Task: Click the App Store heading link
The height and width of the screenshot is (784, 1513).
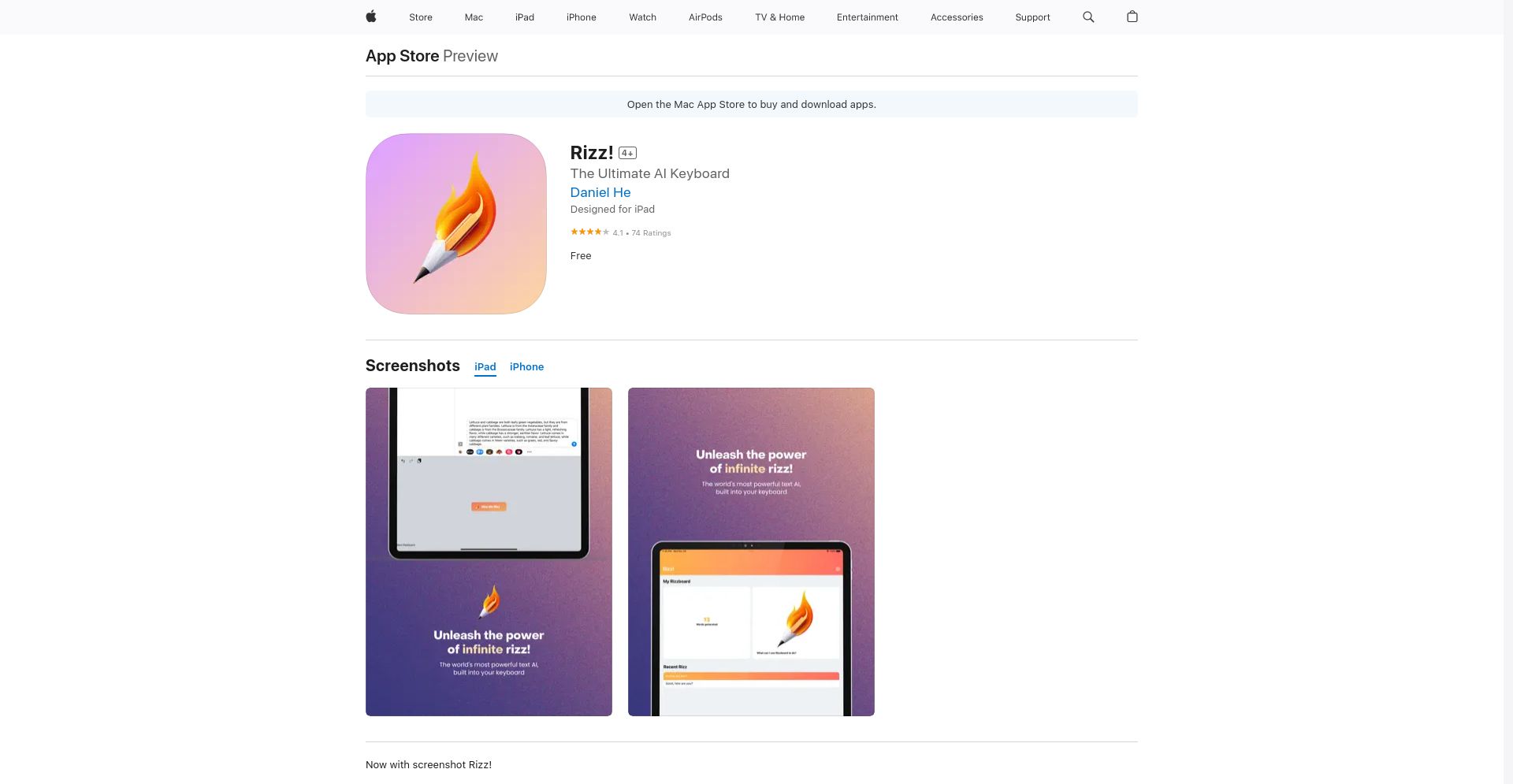Action: (403, 56)
